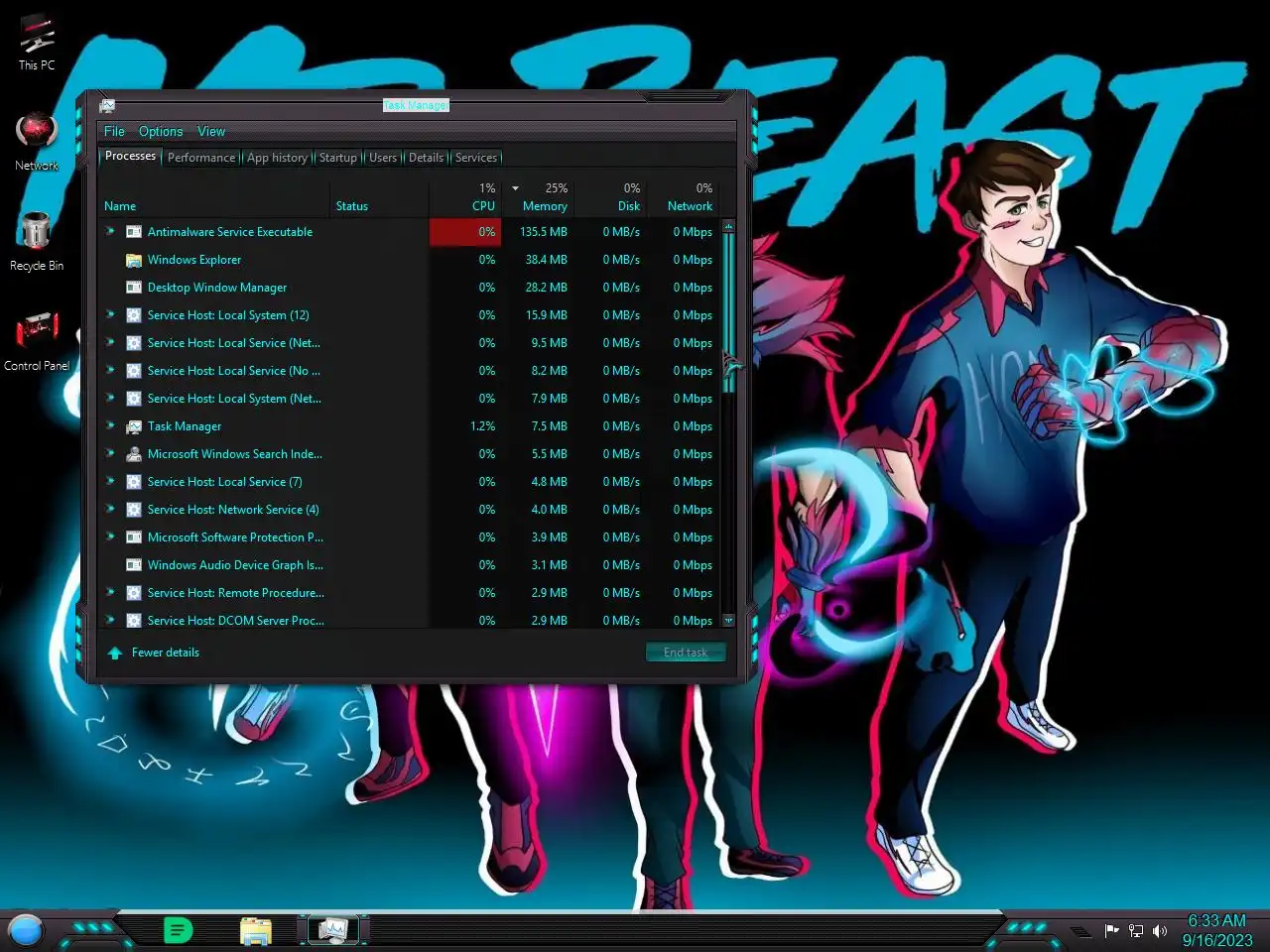This screenshot has width=1270, height=952.
Task: Click the Microsoft Windows Search Indexer icon
Action: click(x=134, y=454)
